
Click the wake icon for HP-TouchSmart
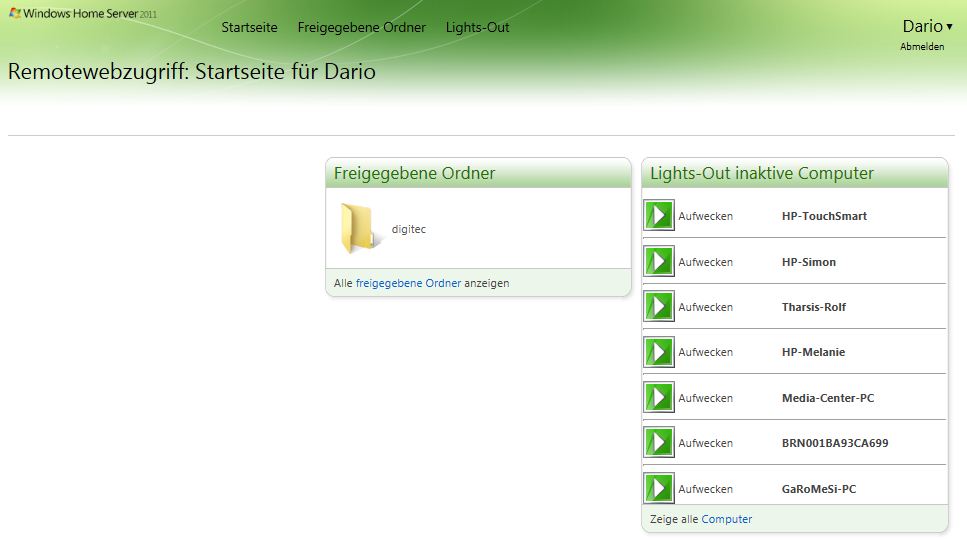click(x=659, y=216)
